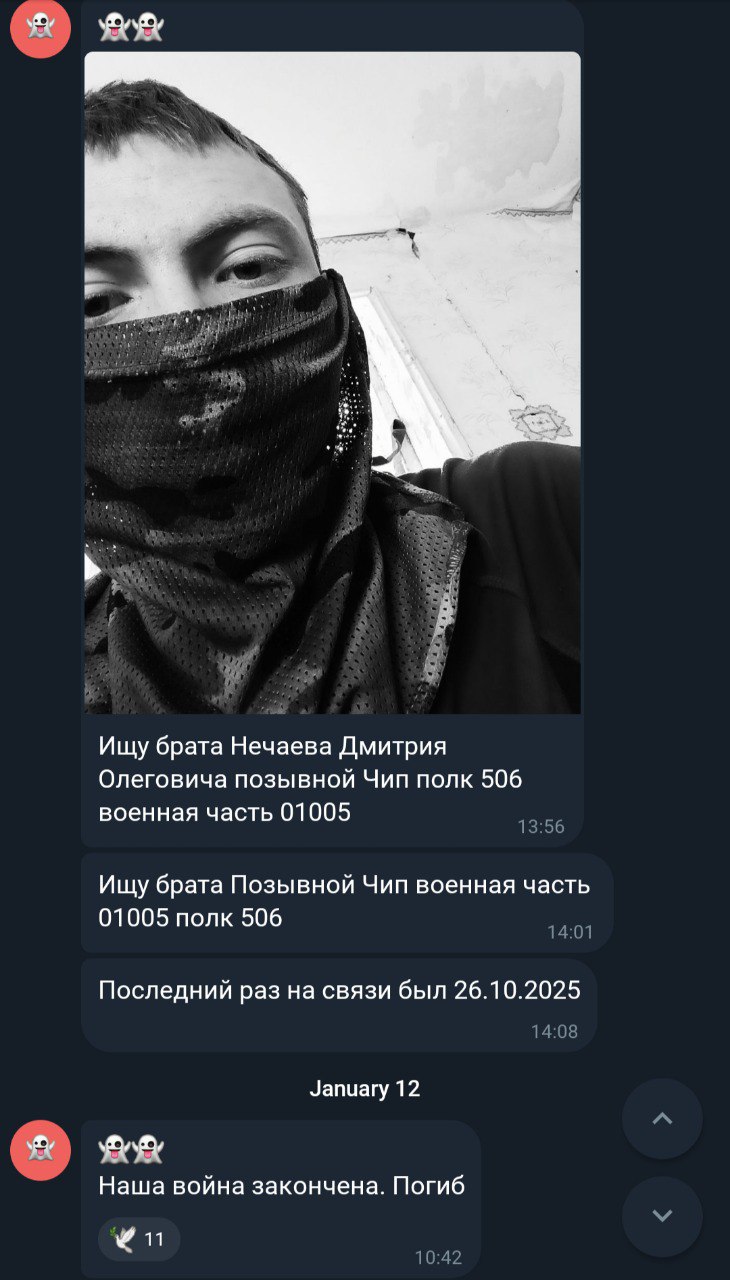Screen dimensions: 730x1280
Task: Tap ghost emoji sender name above Погиб message
Action: 131,1149
